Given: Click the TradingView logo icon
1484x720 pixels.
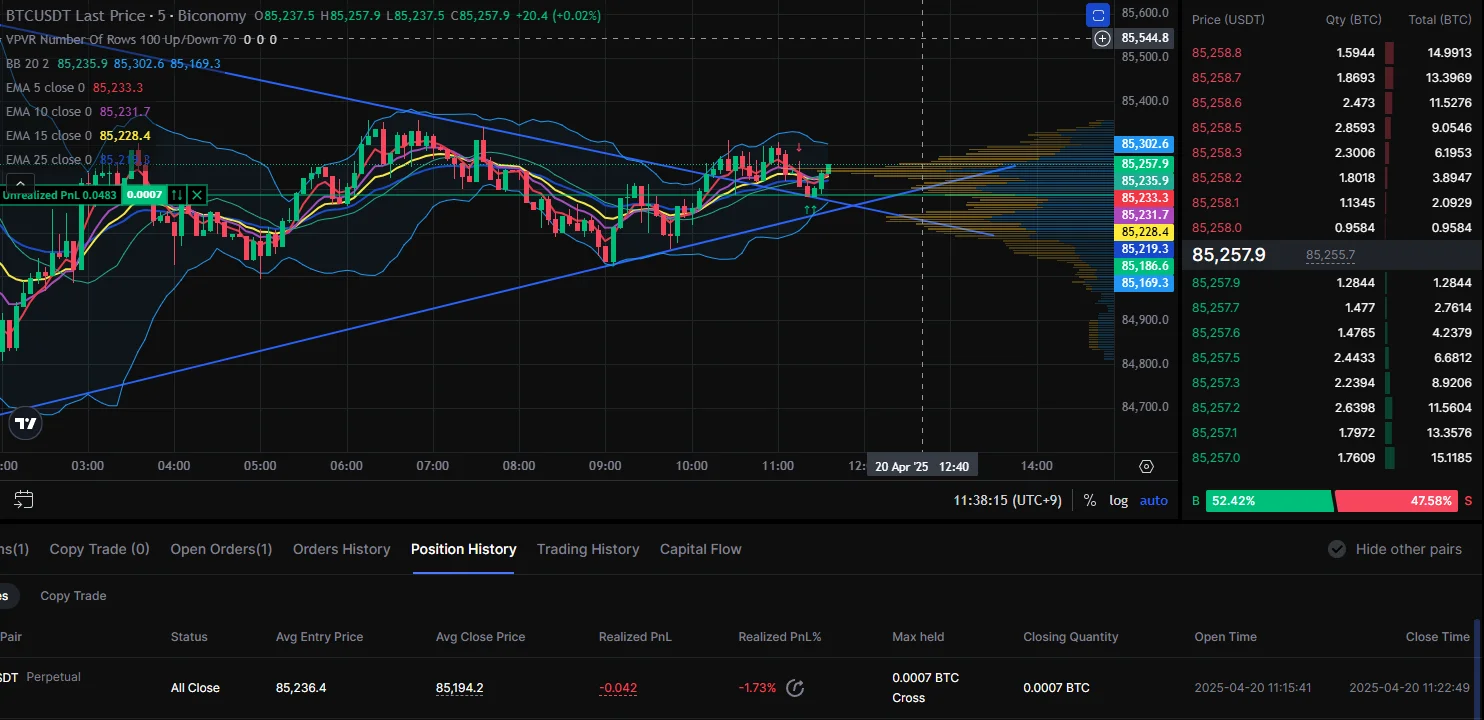Looking at the screenshot, I should tap(26, 423).
